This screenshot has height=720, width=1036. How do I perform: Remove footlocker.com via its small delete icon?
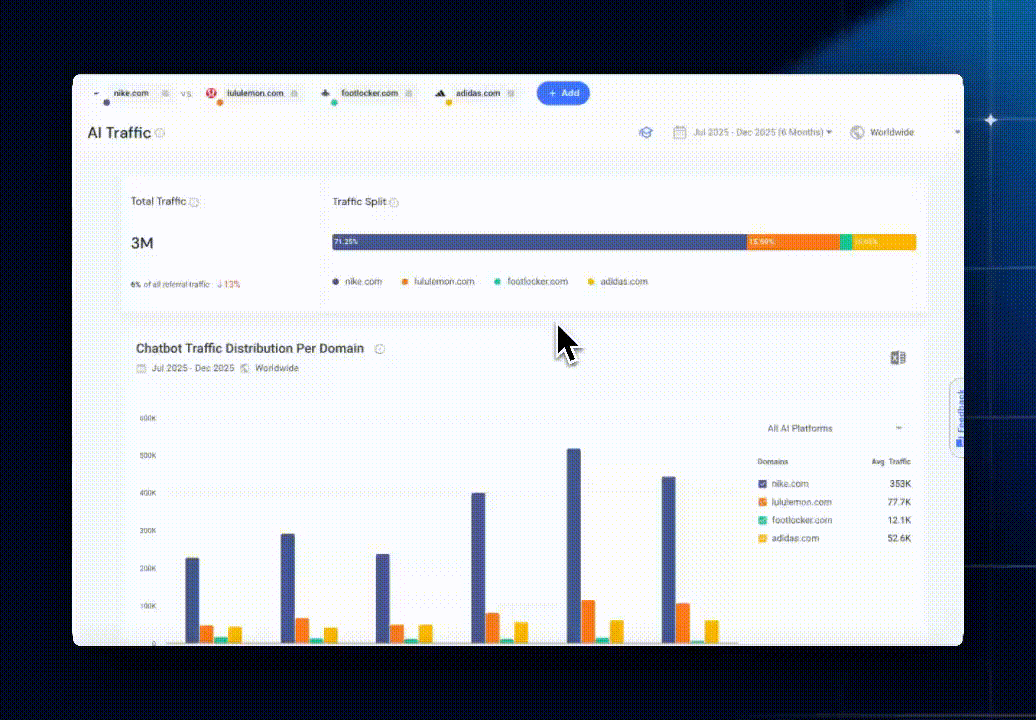pyautogui.click(x=409, y=94)
